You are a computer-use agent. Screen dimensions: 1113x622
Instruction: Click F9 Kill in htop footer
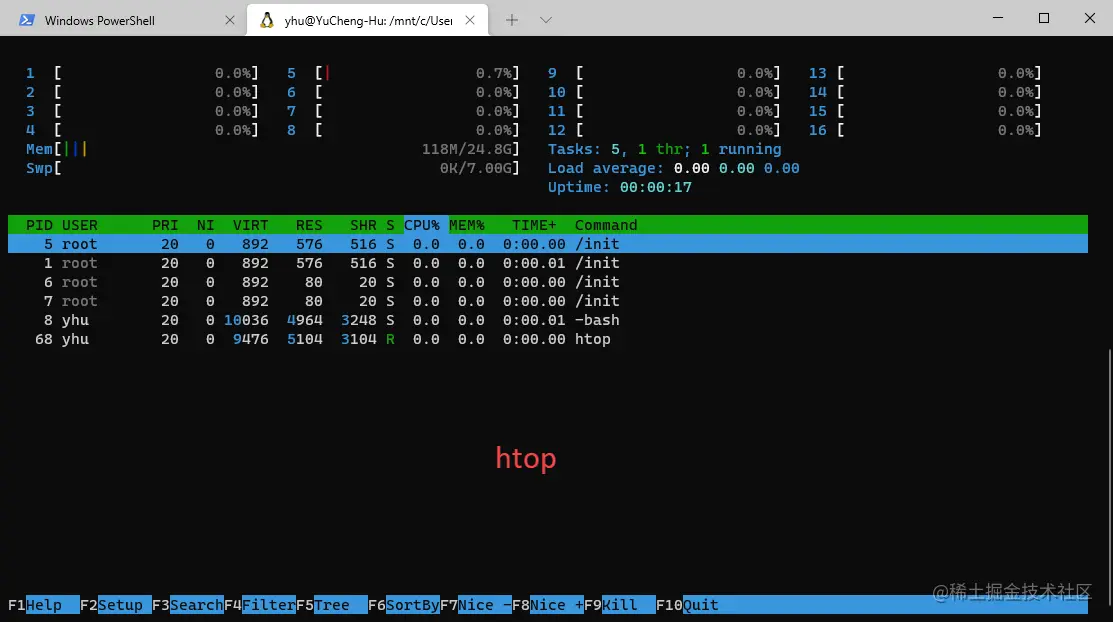coord(620,605)
